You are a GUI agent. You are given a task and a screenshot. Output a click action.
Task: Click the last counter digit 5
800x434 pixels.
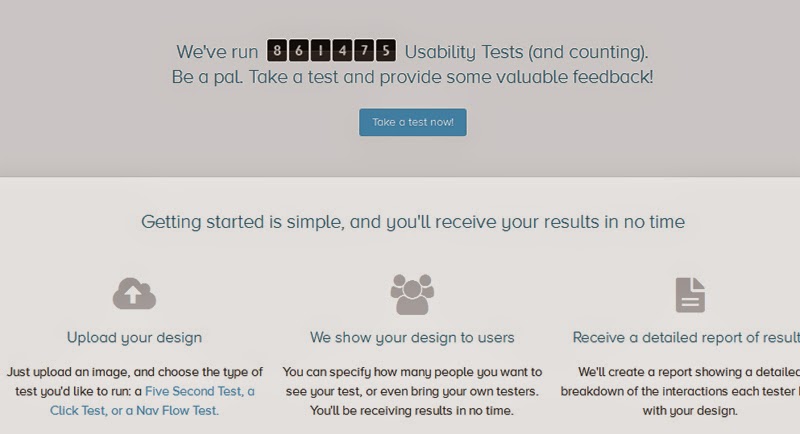pos(386,50)
